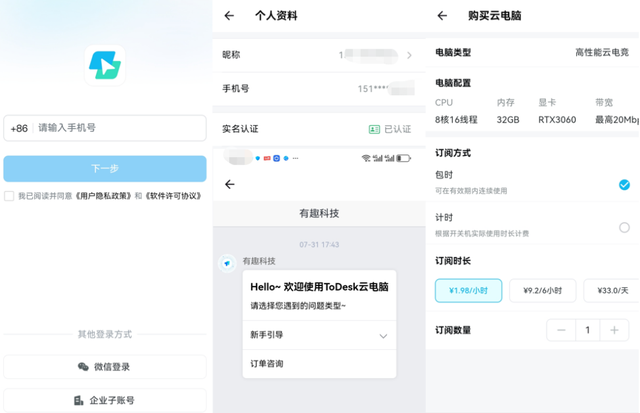This screenshot has width=640, height=413.
Task: Click the 其他登录方式 label
Action: click(x=105, y=334)
